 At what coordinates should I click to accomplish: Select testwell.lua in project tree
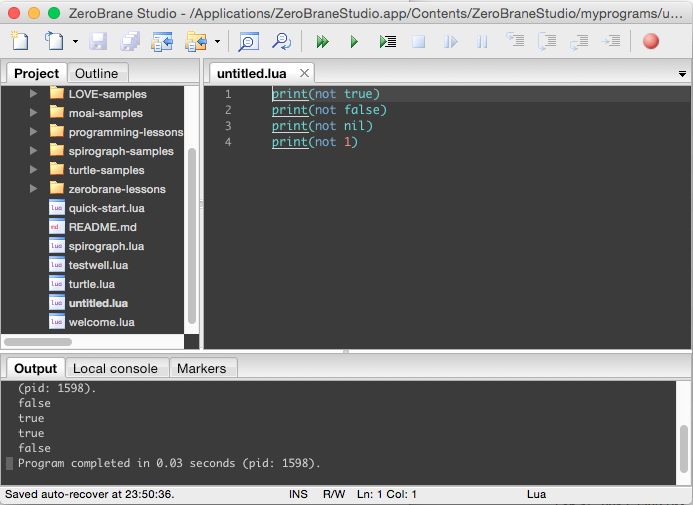coord(98,265)
